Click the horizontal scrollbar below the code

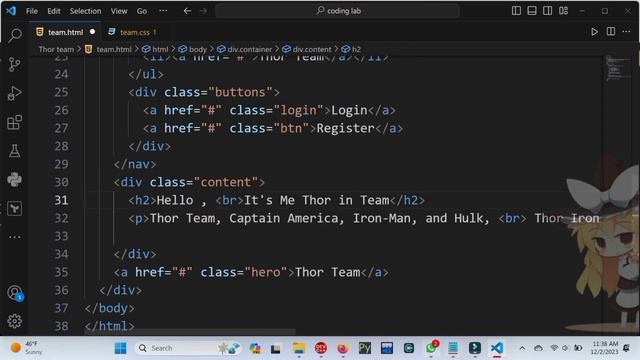(190, 331)
